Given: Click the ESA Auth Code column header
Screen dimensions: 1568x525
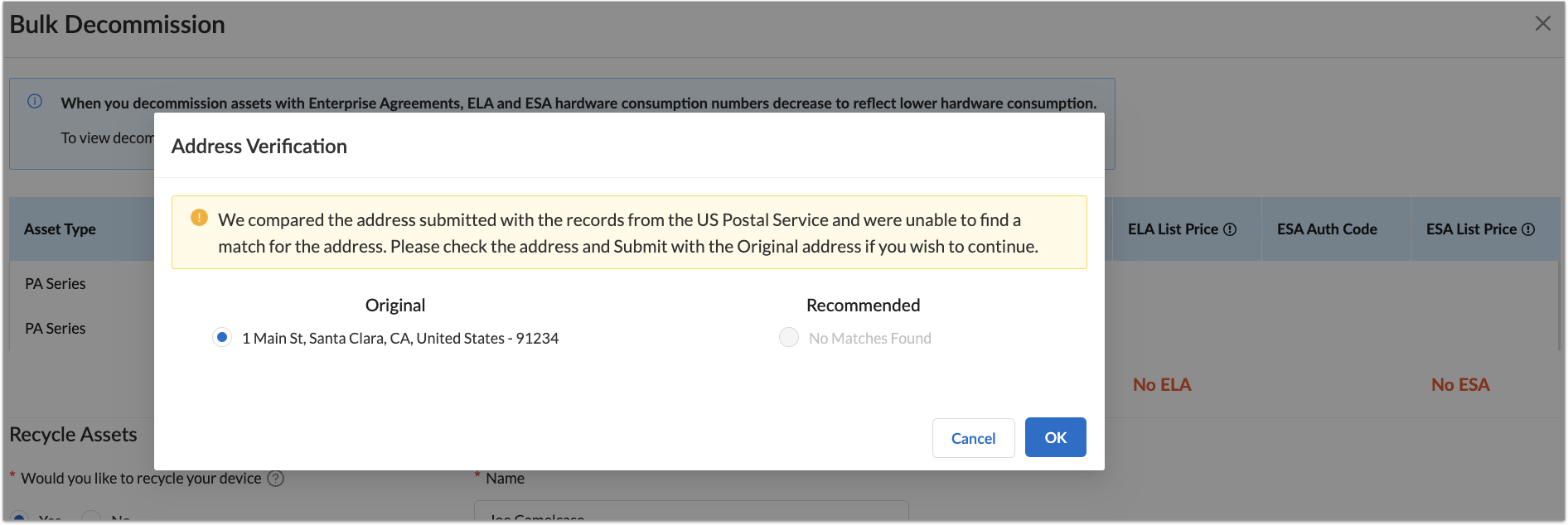Looking at the screenshot, I should tap(1327, 229).
